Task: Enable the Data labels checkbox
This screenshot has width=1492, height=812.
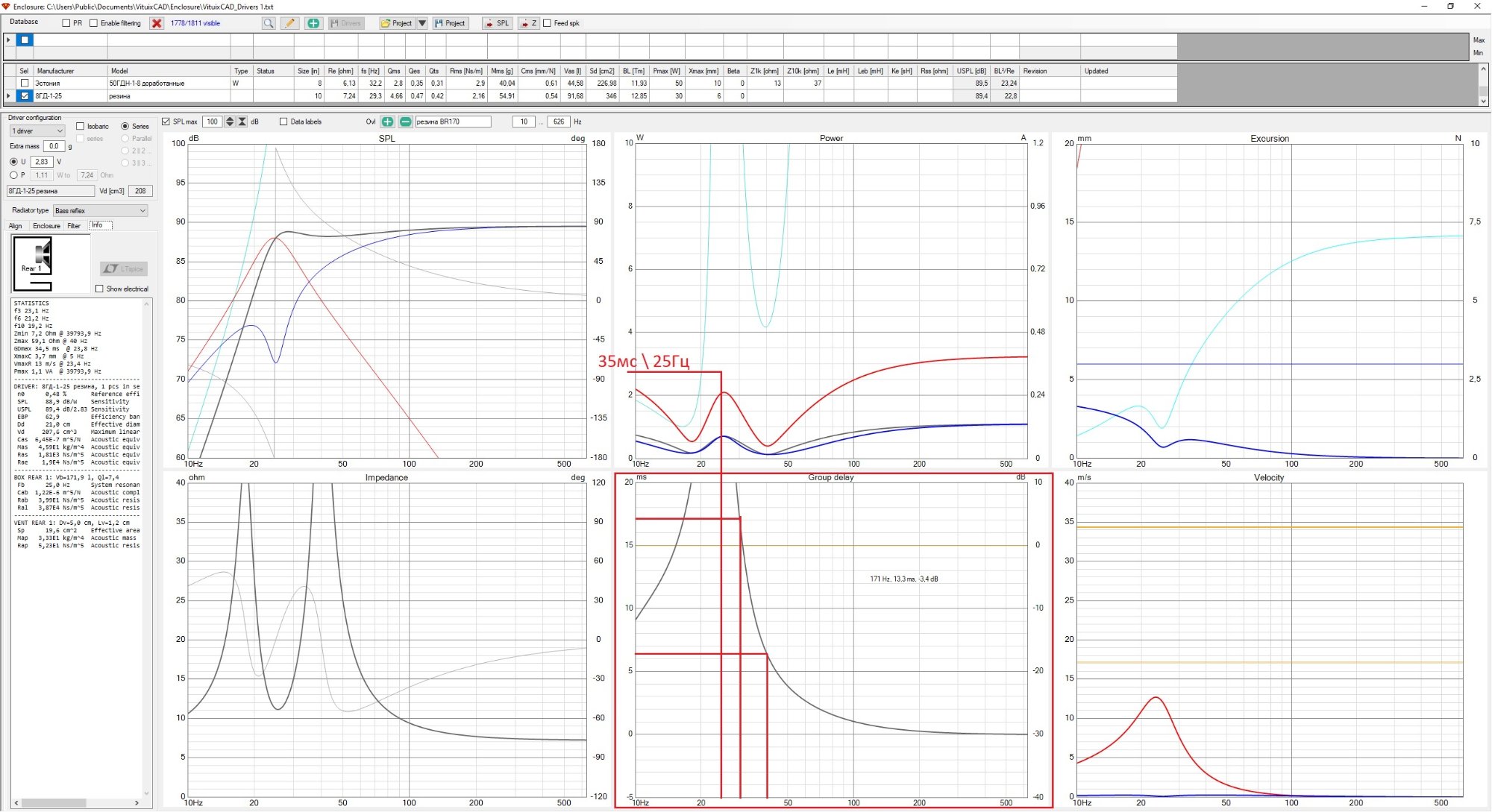Action: click(x=283, y=122)
